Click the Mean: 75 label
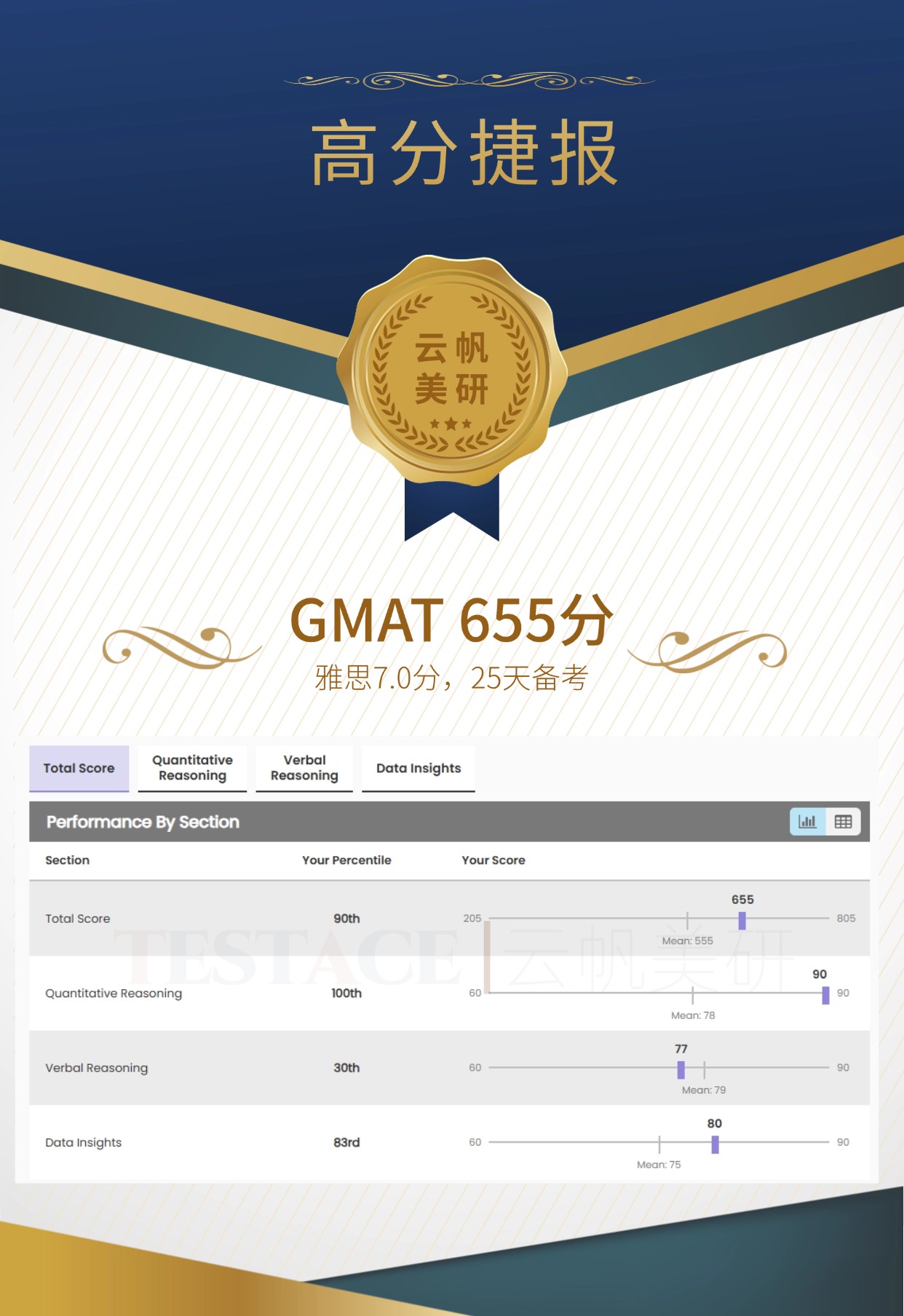 [x=659, y=1165]
